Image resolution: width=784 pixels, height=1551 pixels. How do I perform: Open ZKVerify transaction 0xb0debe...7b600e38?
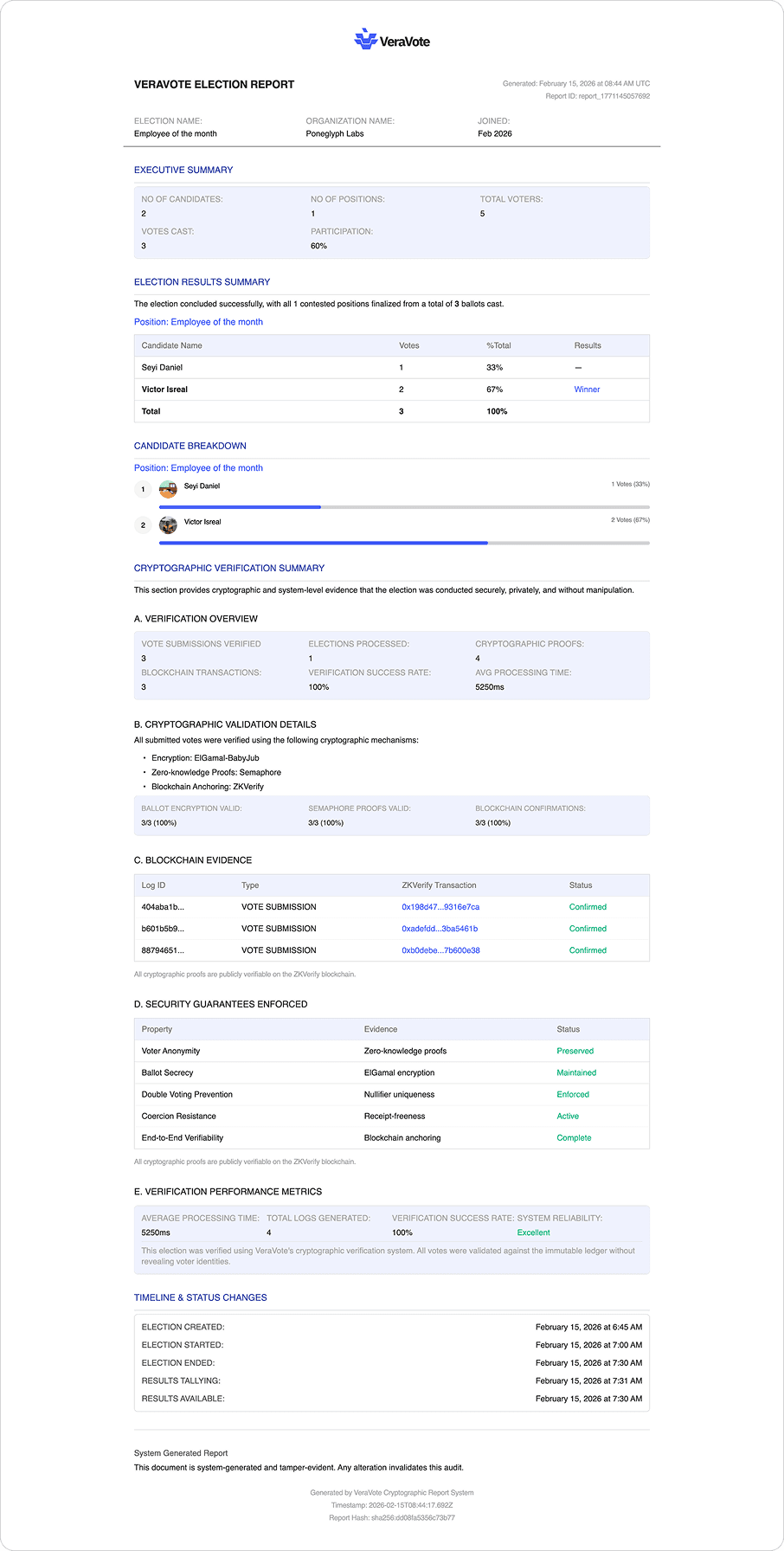tap(440, 950)
